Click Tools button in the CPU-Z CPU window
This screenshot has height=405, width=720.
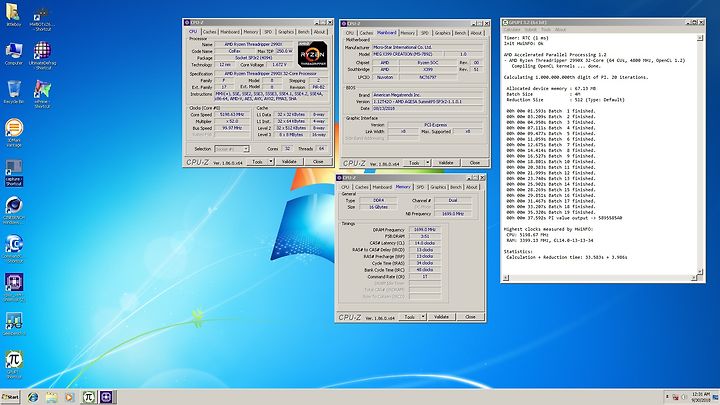point(257,162)
